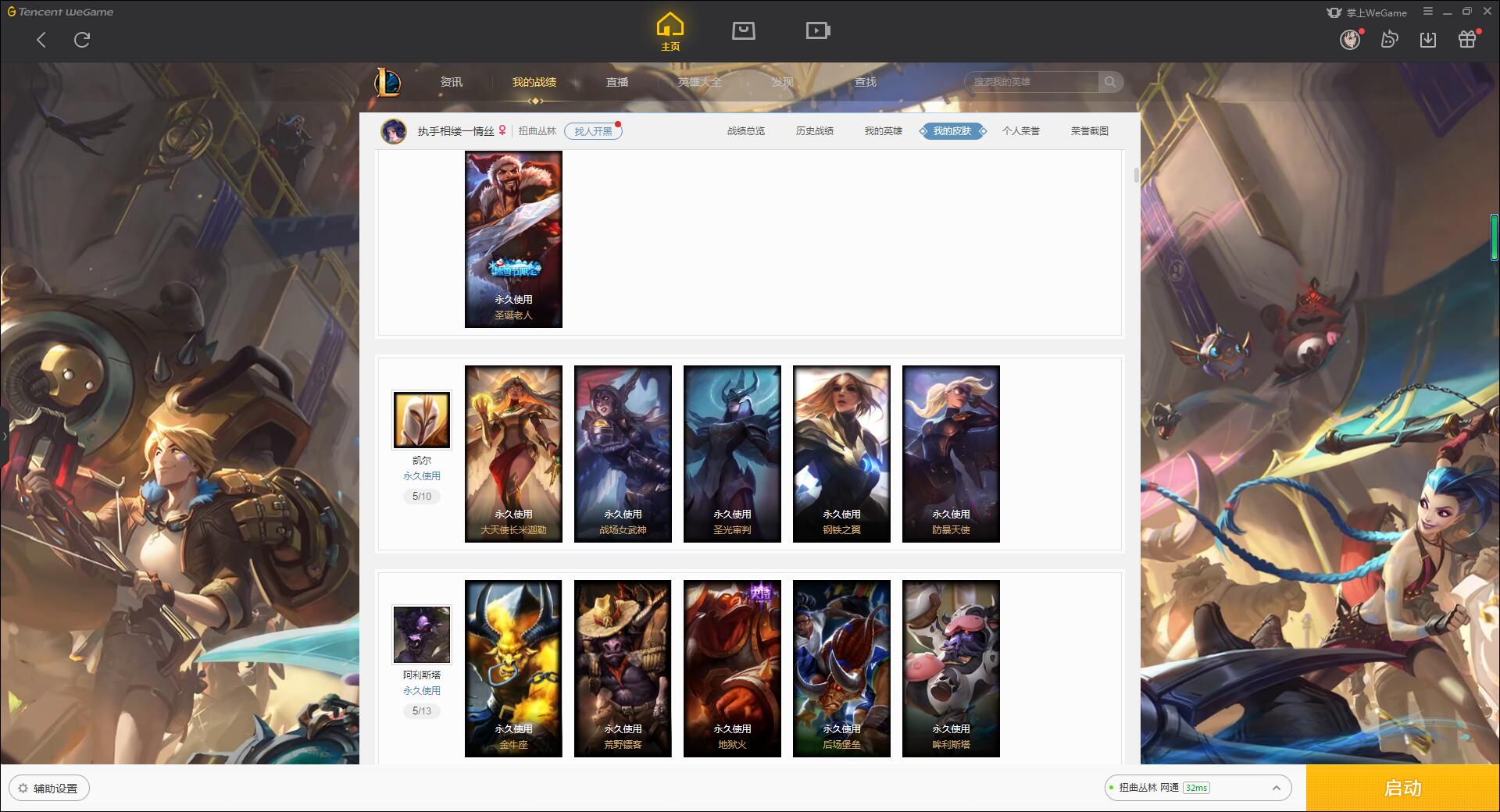
Task: Click the player name 执手相缕一情丝
Action: 455,131
